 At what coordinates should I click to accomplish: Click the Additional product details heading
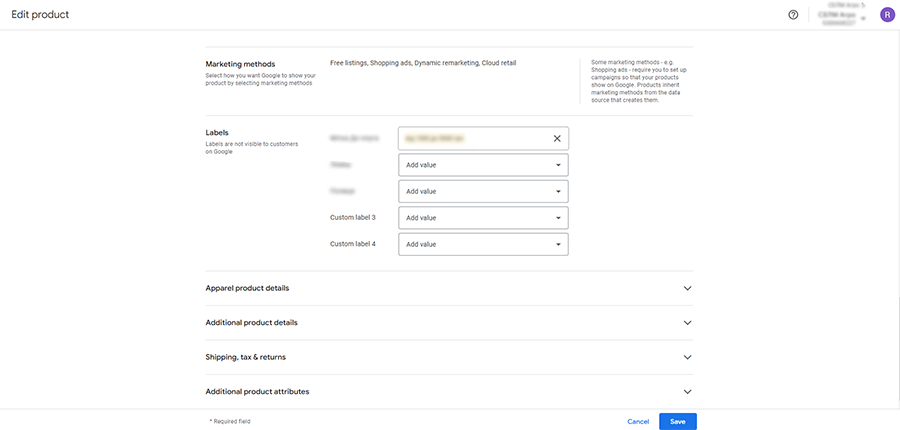click(251, 323)
